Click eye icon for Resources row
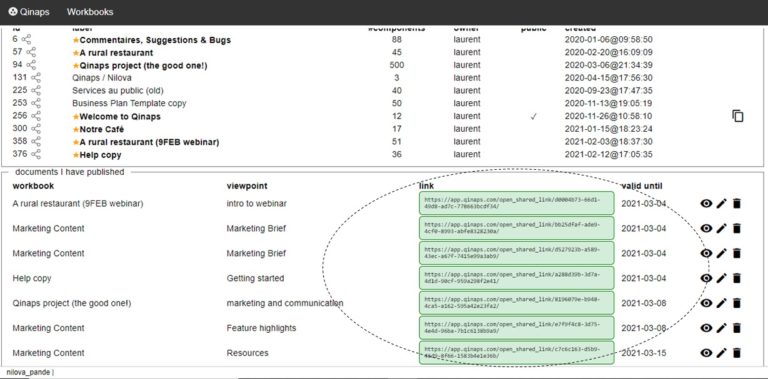 706,353
